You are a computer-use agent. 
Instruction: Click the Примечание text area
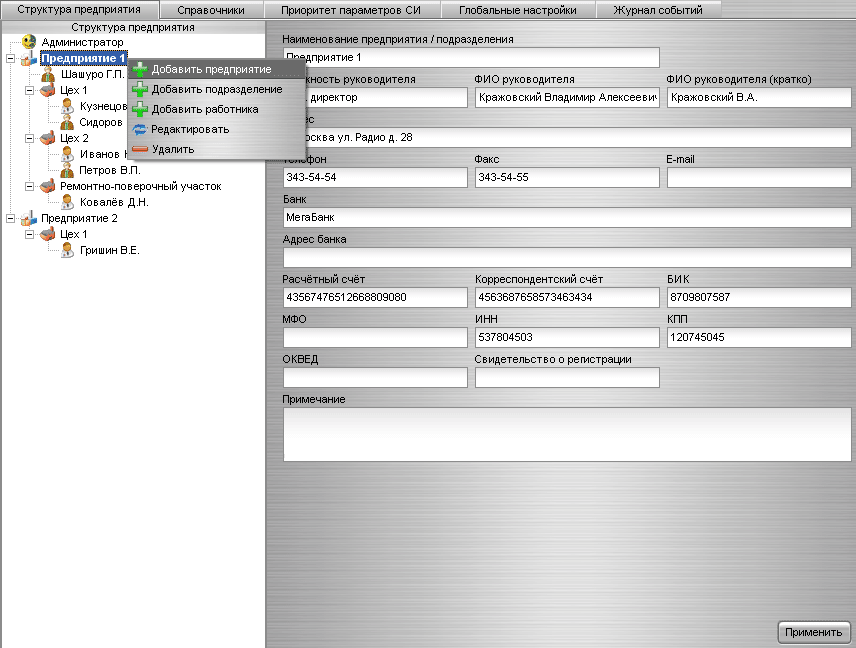click(x=567, y=434)
